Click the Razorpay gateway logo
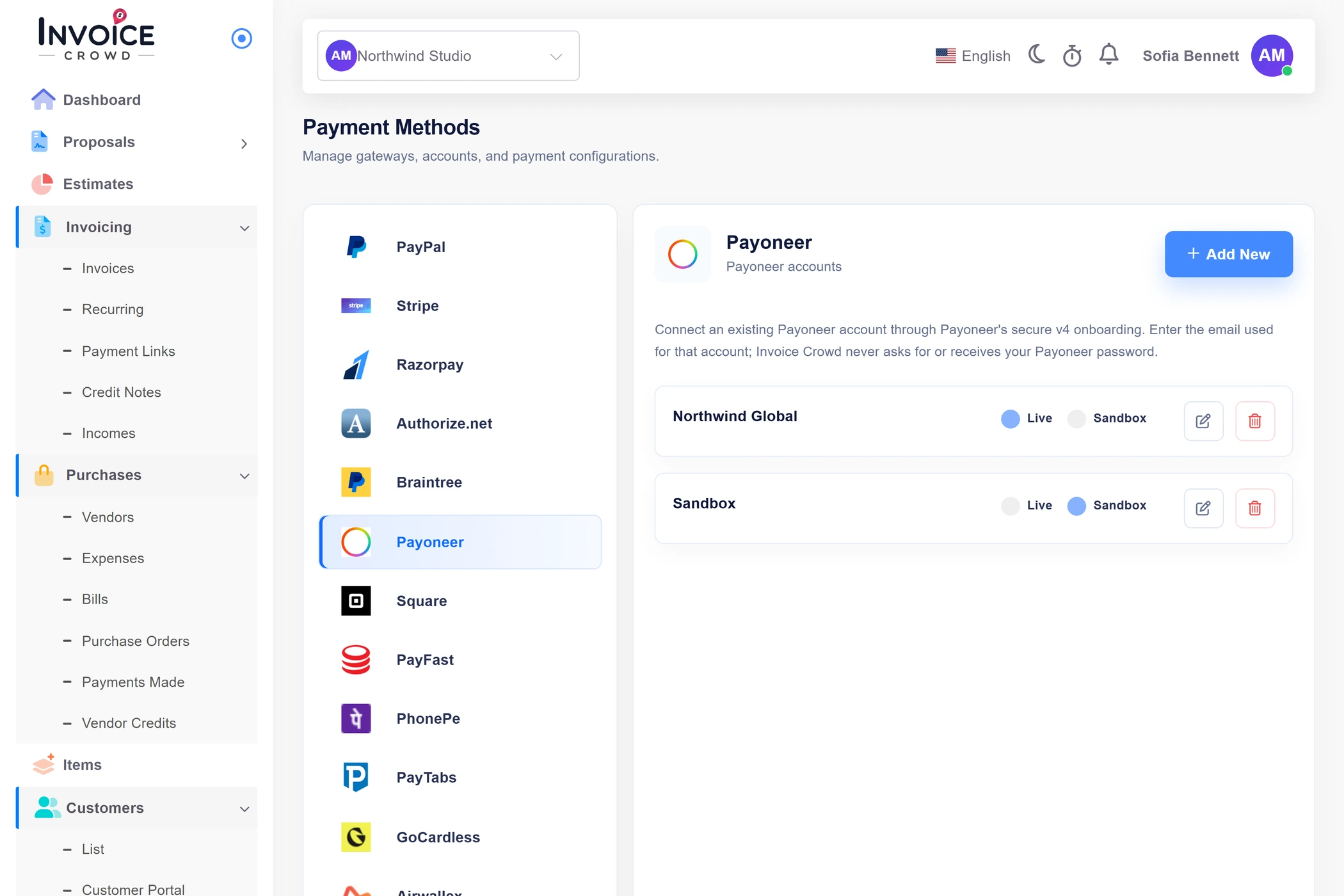 point(356,364)
